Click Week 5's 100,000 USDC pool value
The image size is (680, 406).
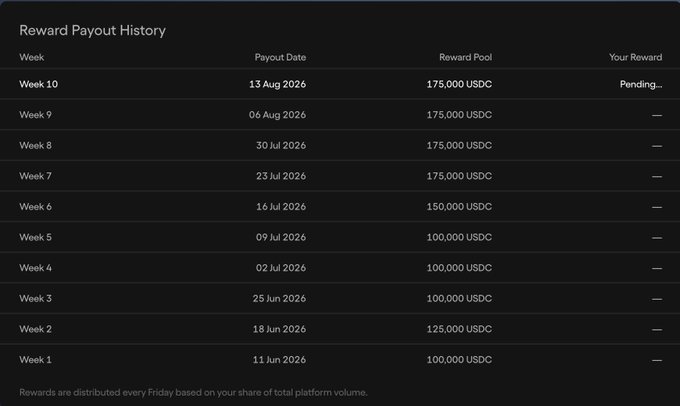click(459, 237)
